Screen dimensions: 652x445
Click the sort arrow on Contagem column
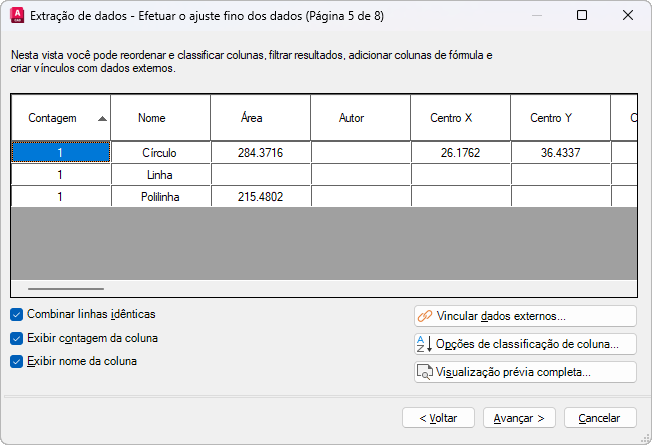(102, 118)
